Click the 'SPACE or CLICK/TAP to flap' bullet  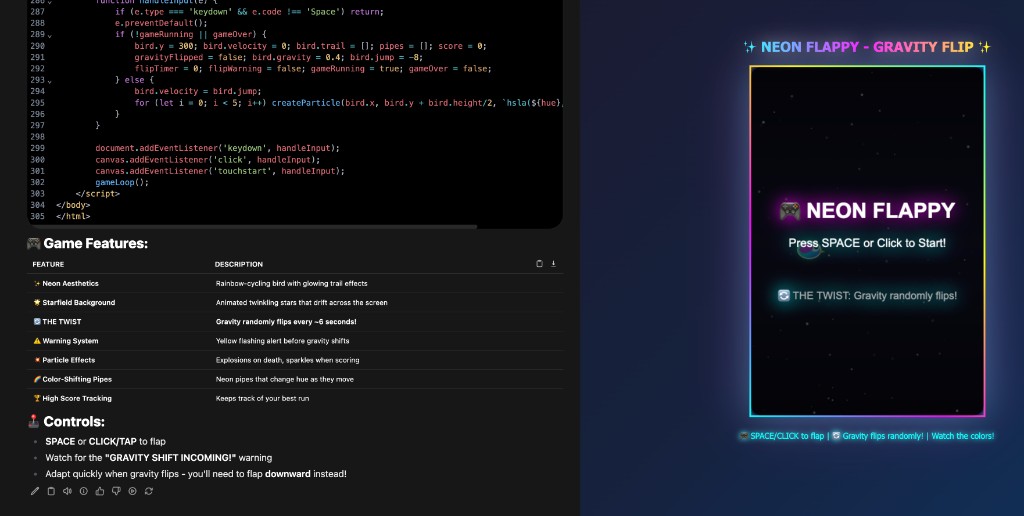click(x=105, y=442)
